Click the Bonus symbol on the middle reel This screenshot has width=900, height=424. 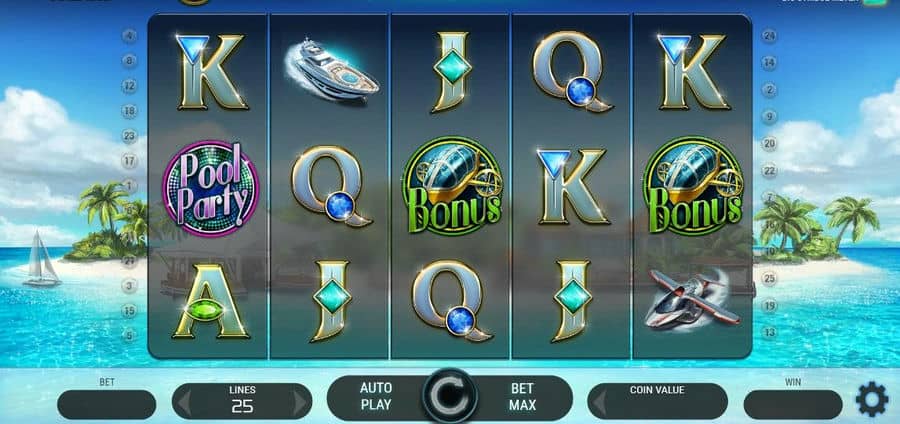[x=452, y=186]
